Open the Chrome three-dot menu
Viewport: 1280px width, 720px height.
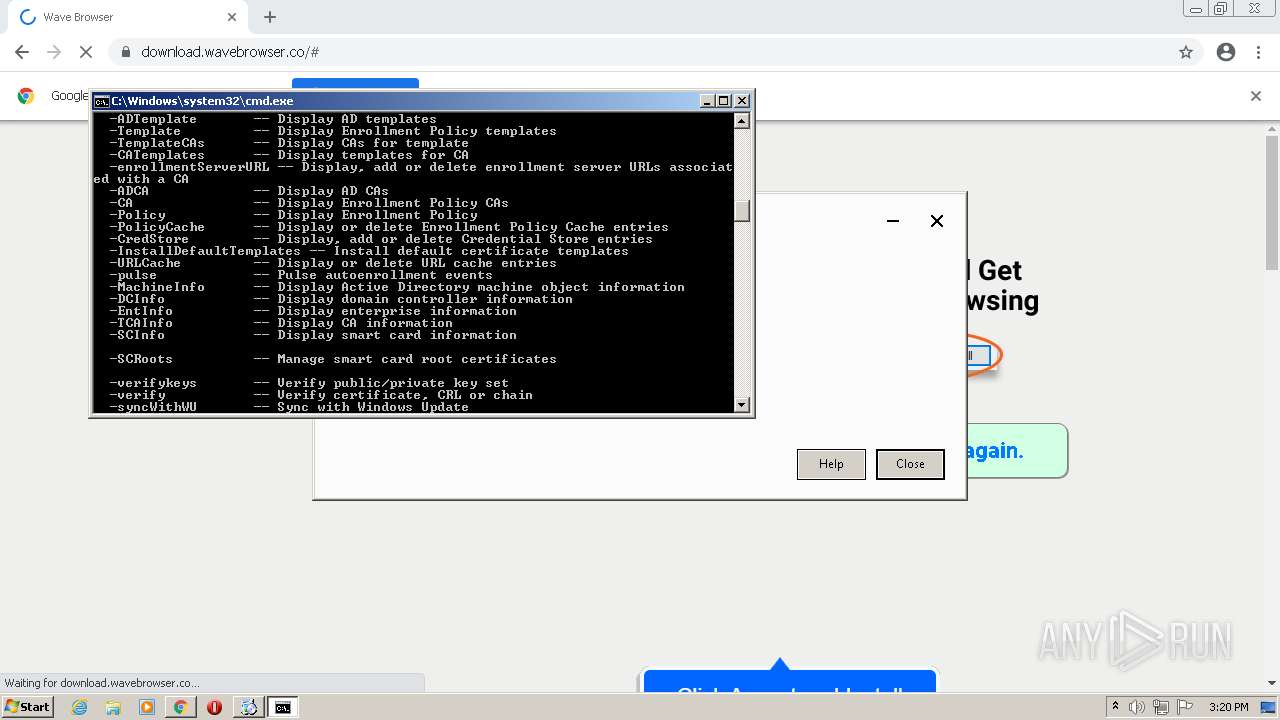[x=1259, y=52]
